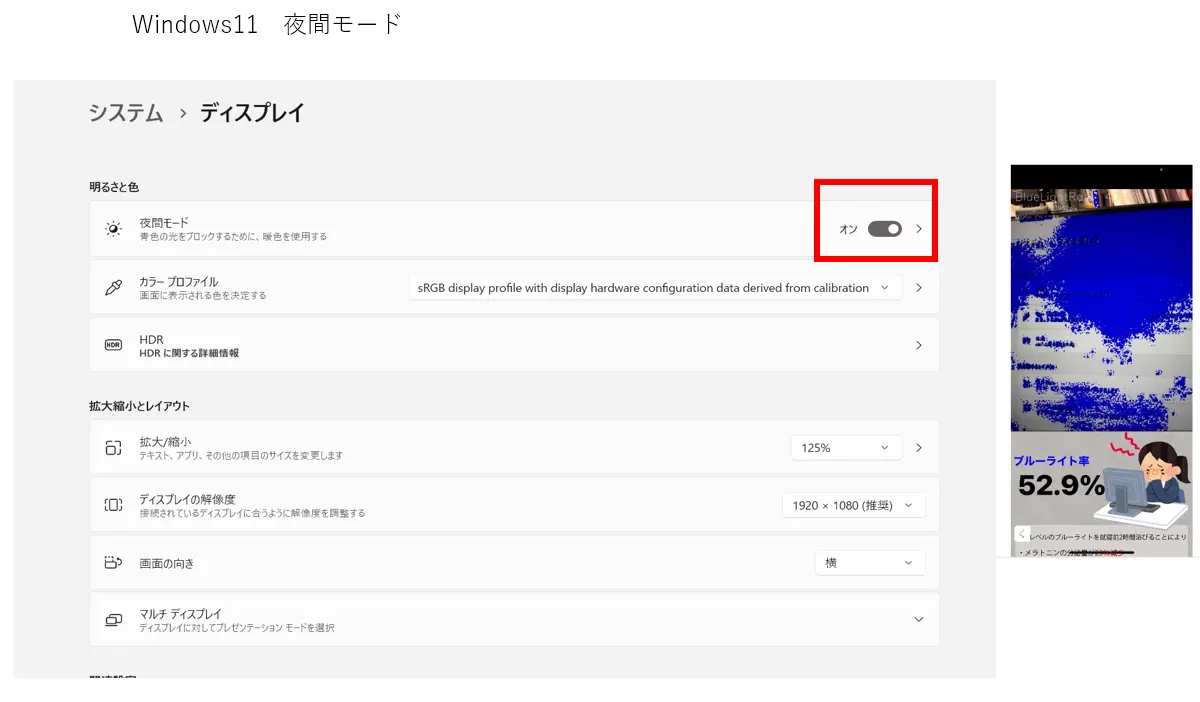The image size is (1200, 702).
Task: Click the color profile brush icon
Action: pyautogui.click(x=113, y=287)
